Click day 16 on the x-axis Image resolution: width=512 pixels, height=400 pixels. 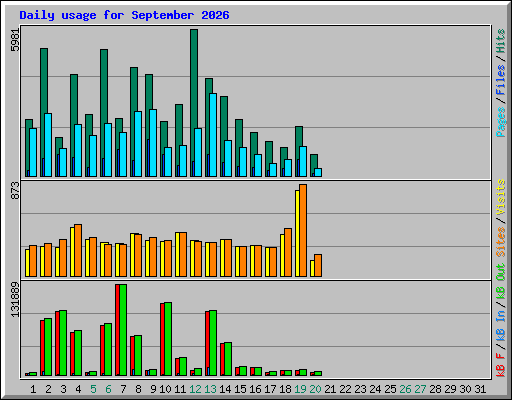click(255, 389)
